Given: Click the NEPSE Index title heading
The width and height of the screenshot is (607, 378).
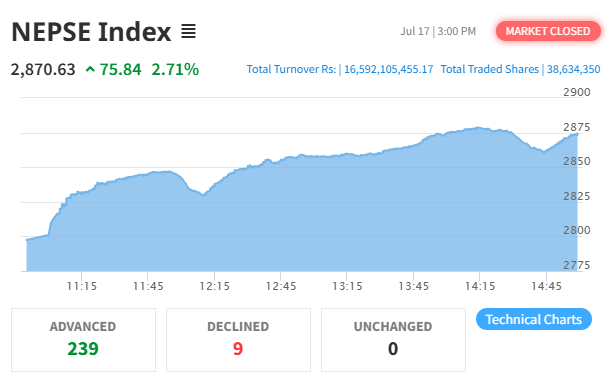Looking at the screenshot, I should tap(91, 31).
